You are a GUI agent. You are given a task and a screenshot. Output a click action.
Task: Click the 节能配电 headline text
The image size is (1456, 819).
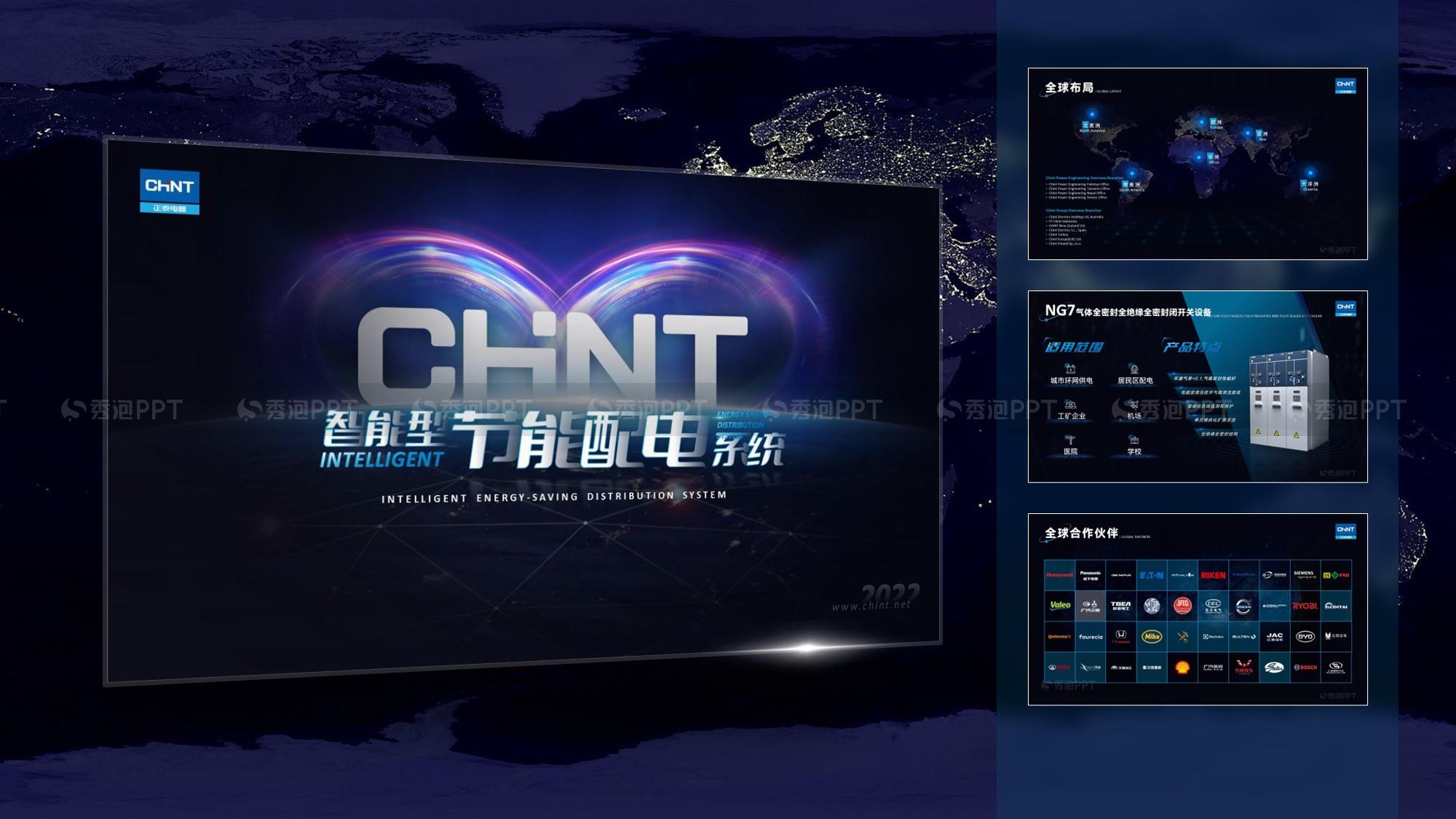point(581,438)
